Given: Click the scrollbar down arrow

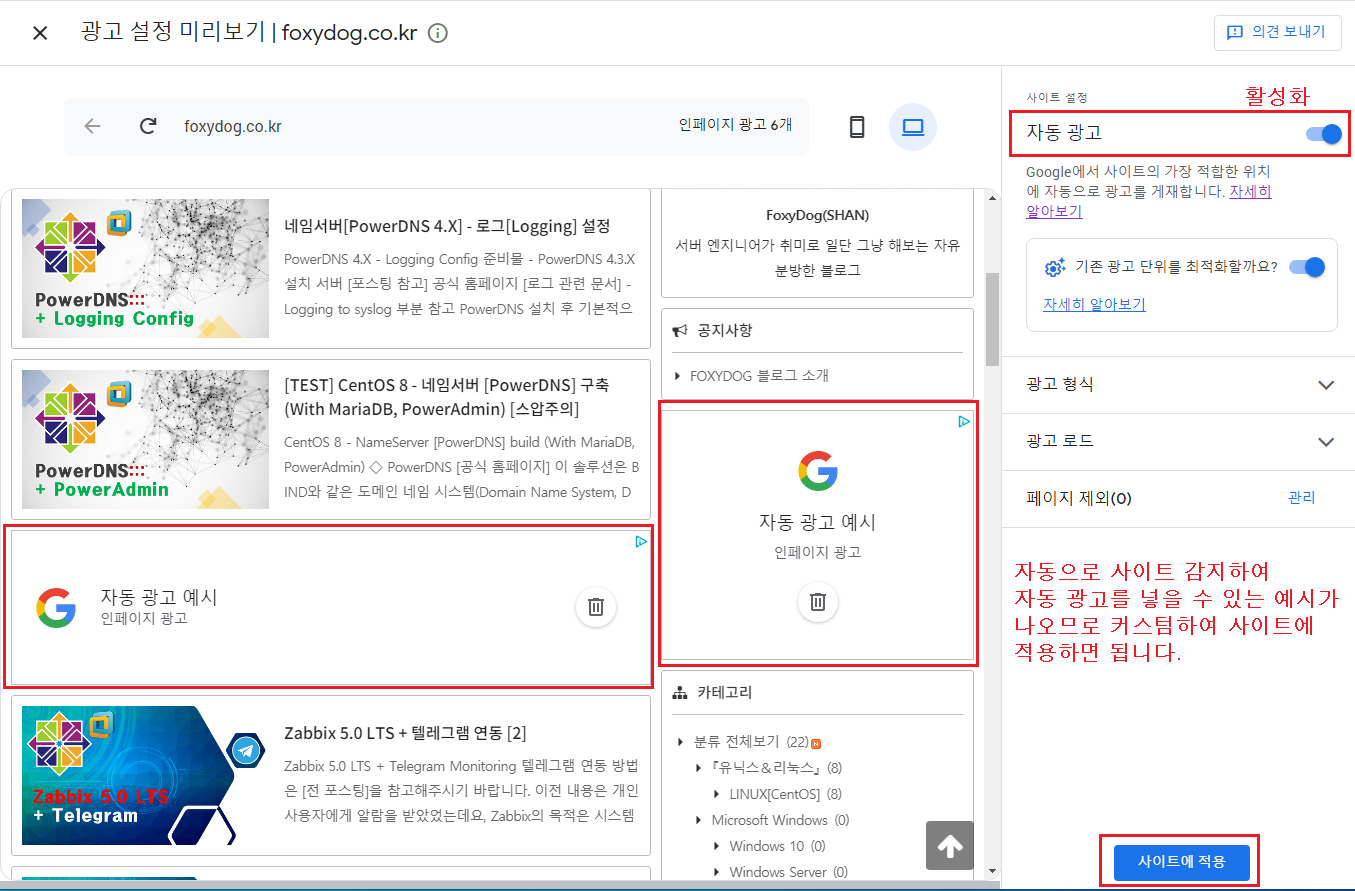Looking at the screenshot, I should [992, 871].
